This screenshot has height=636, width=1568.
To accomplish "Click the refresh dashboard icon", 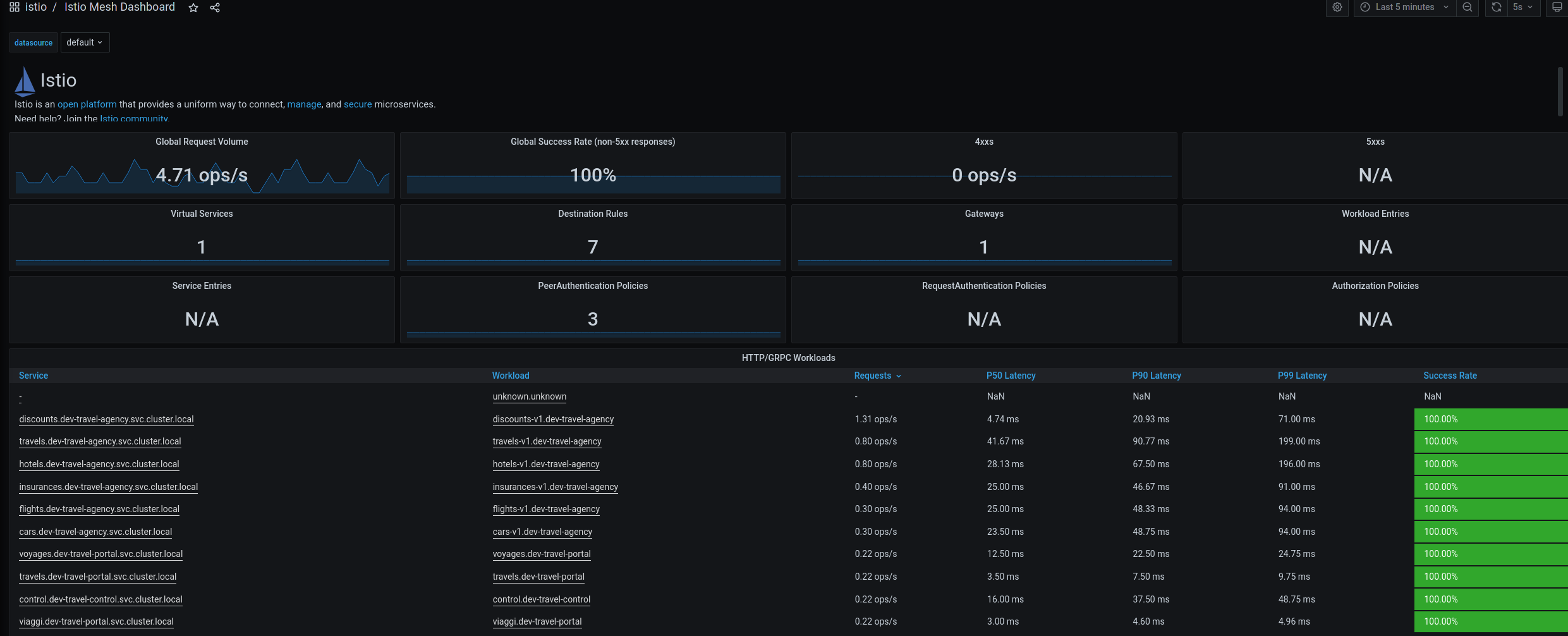I will [x=1496, y=8].
